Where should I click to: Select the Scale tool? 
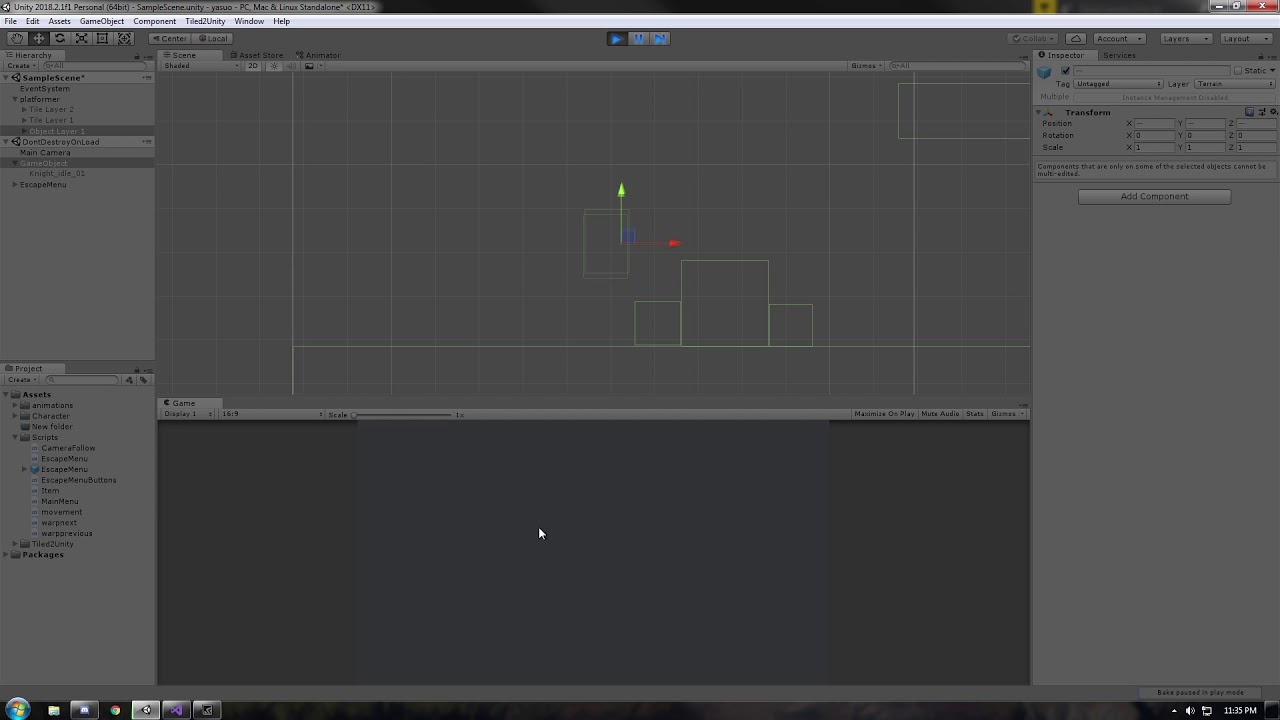(x=81, y=38)
